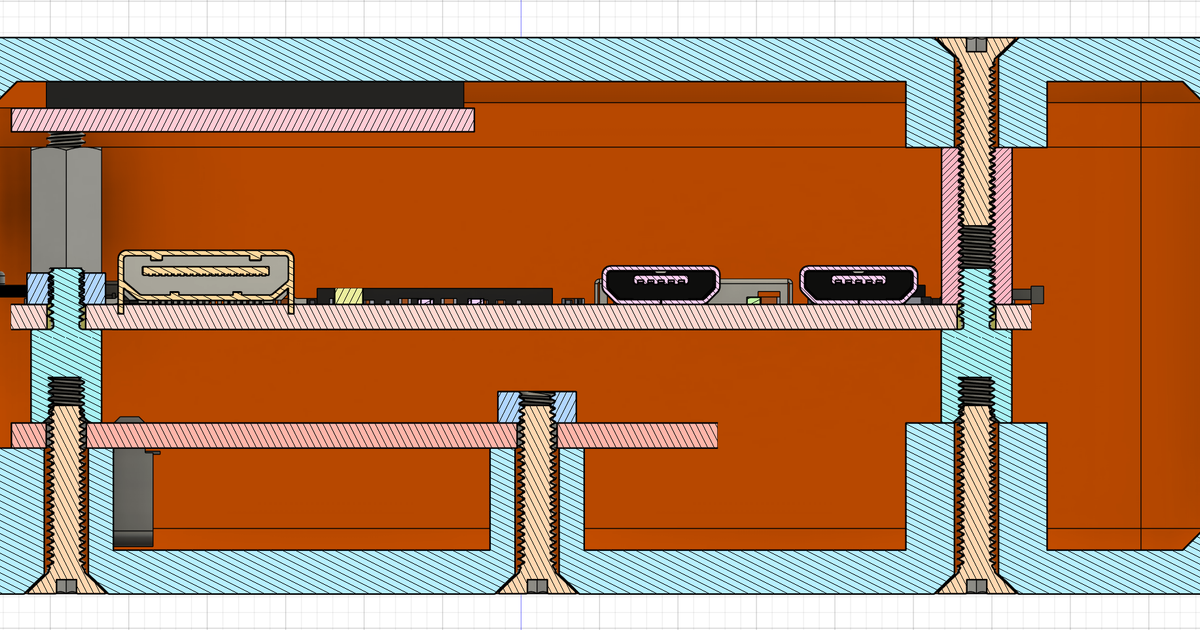Select the long middle pink circuit board
Screen dimensions: 1200x630
tap(500, 317)
